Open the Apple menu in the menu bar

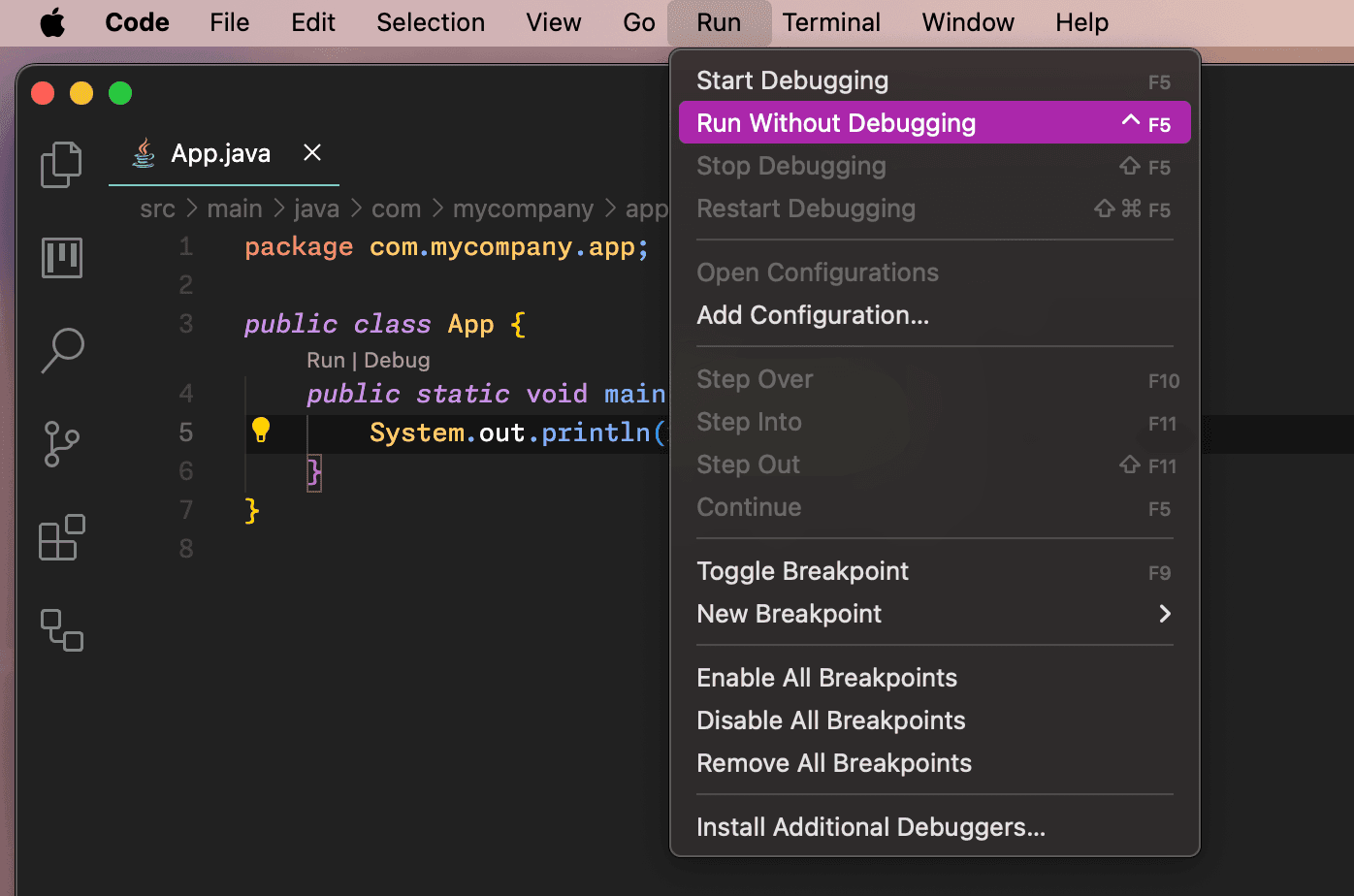point(52,22)
